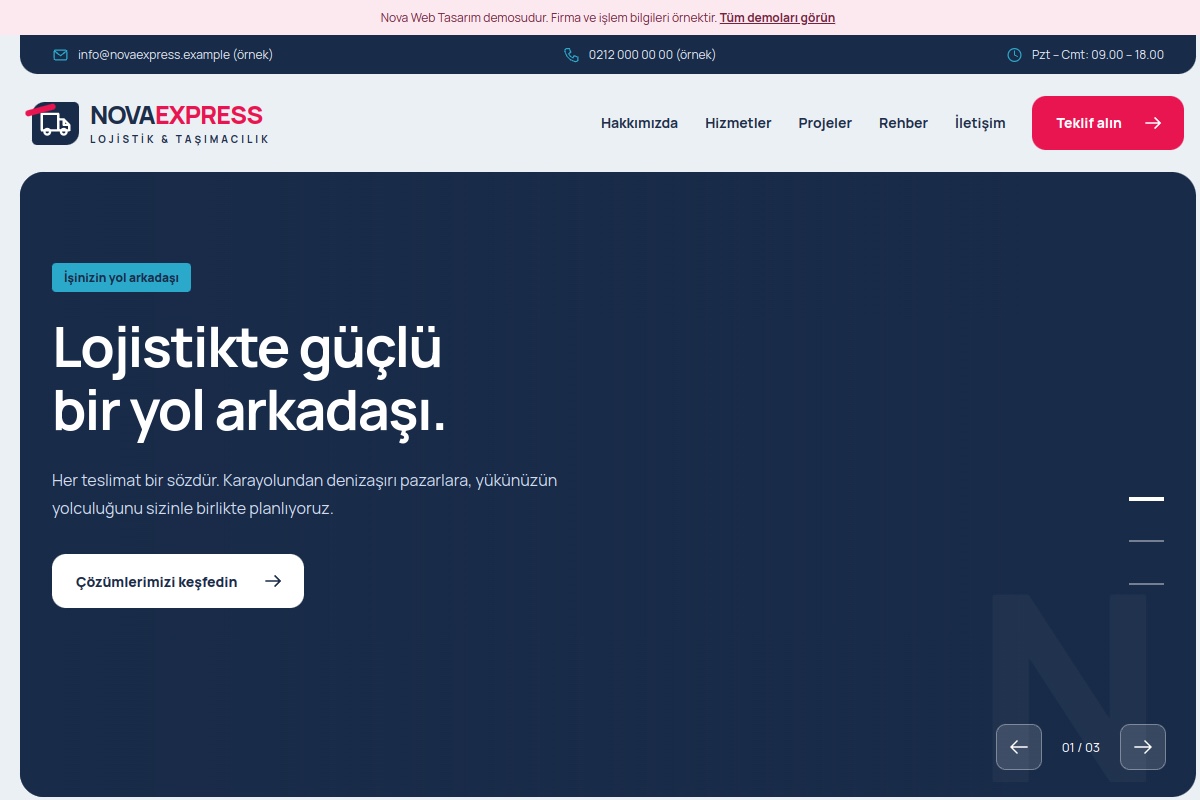Click Çözümlerimizi keşfedin button
This screenshot has width=1200, height=800.
click(x=178, y=581)
